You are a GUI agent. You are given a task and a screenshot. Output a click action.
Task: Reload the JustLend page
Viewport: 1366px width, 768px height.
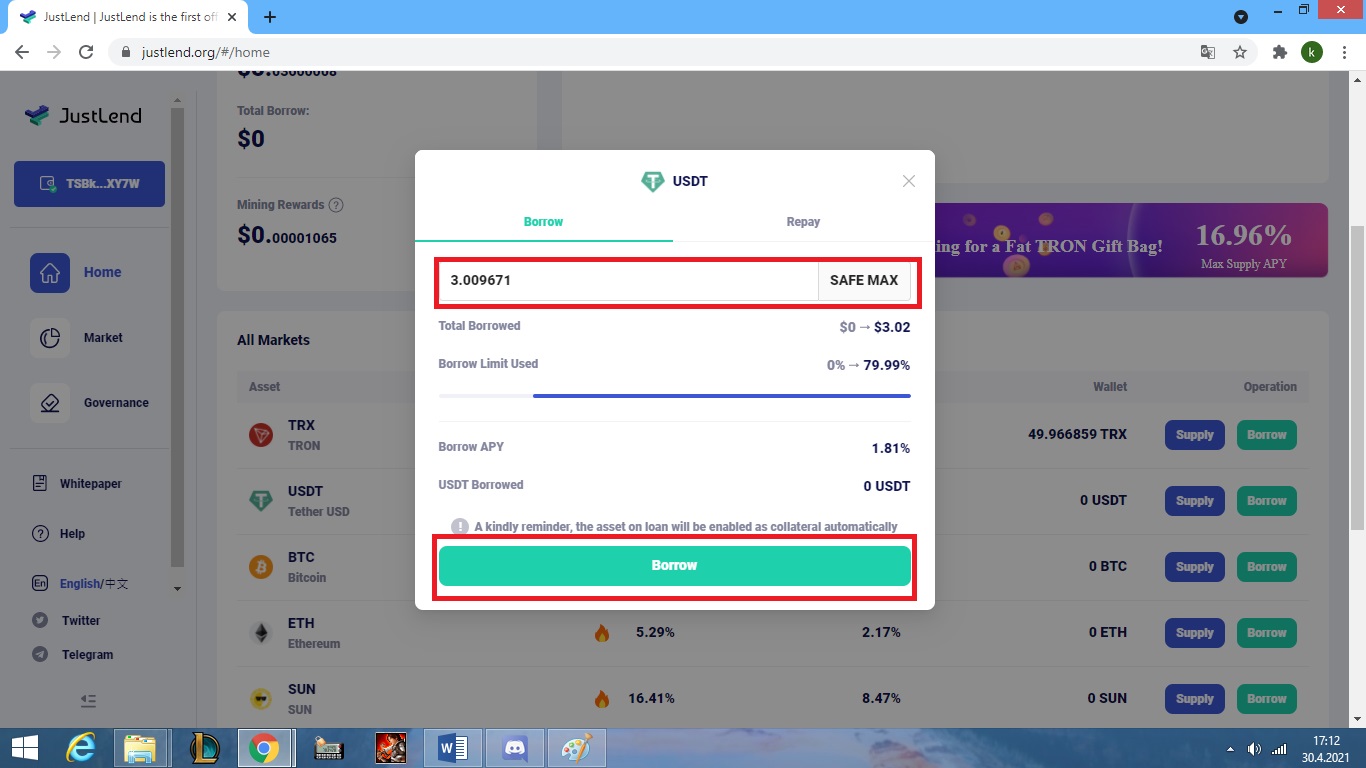[86, 52]
